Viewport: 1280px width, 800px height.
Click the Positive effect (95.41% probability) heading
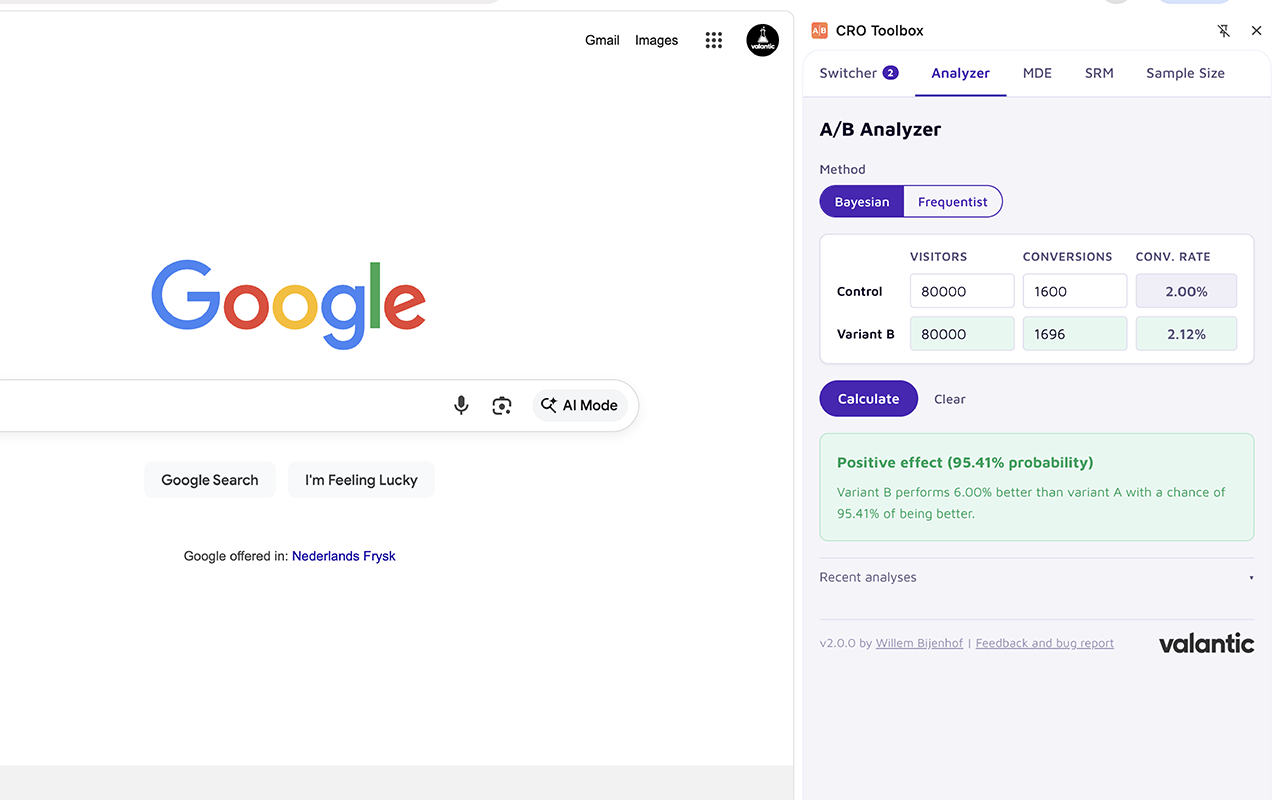(965, 462)
